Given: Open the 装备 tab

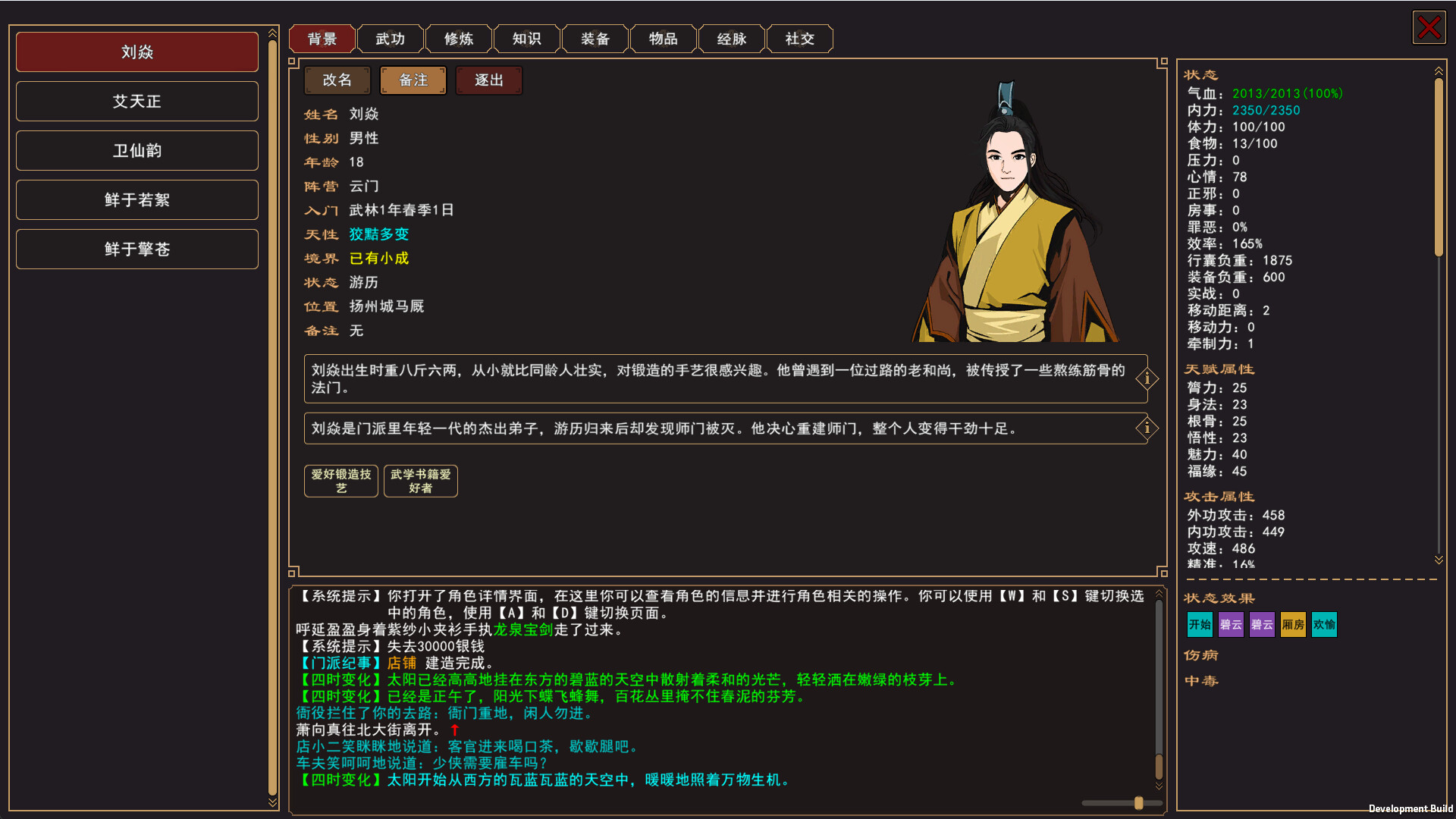Looking at the screenshot, I should tap(595, 38).
